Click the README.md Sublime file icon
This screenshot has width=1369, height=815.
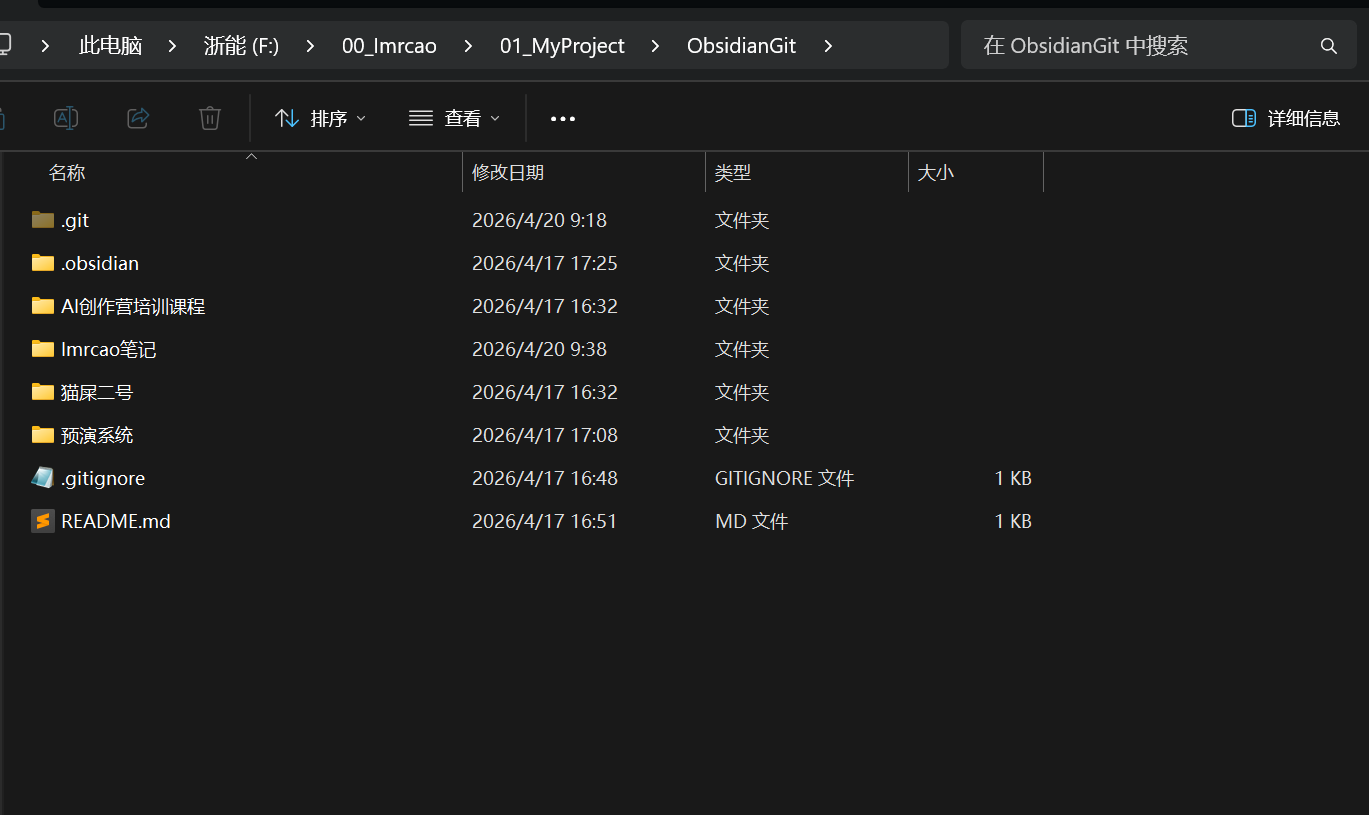point(42,521)
